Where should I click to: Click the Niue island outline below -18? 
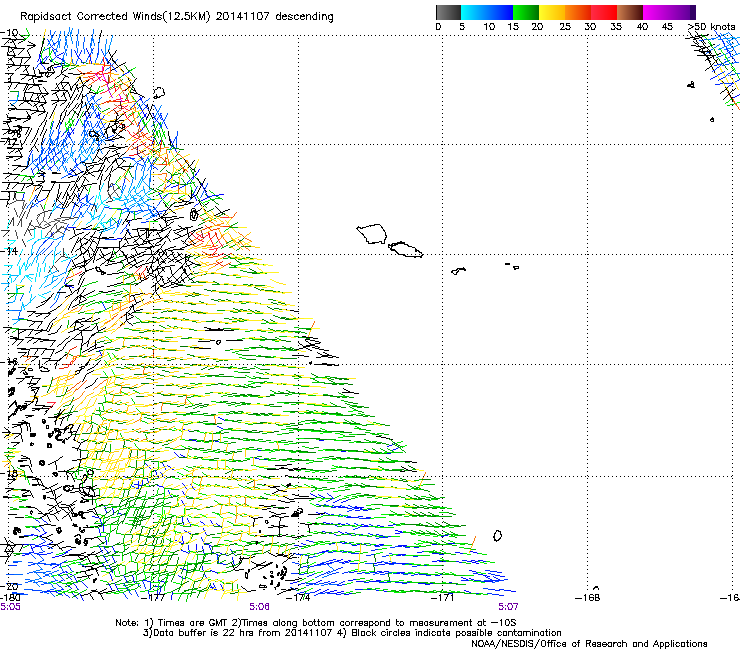[x=497, y=536]
